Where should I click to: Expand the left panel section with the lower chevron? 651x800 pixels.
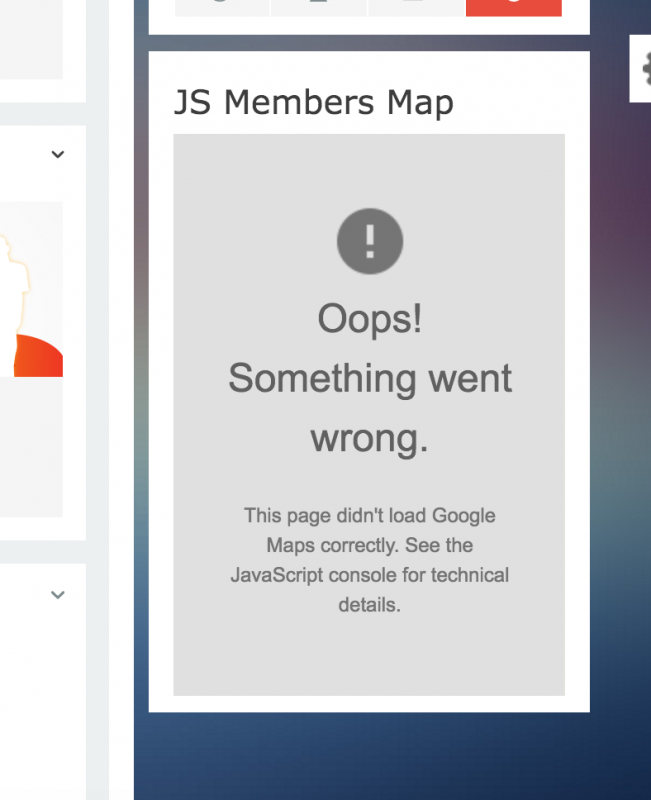[x=58, y=594]
